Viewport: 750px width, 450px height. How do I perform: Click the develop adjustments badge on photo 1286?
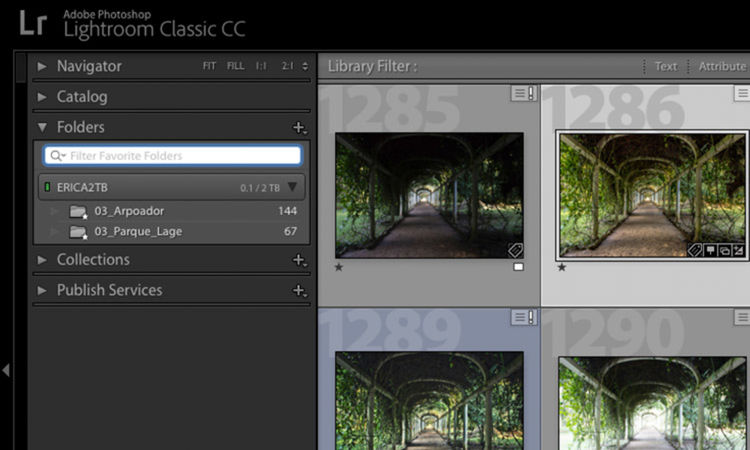coord(739,250)
